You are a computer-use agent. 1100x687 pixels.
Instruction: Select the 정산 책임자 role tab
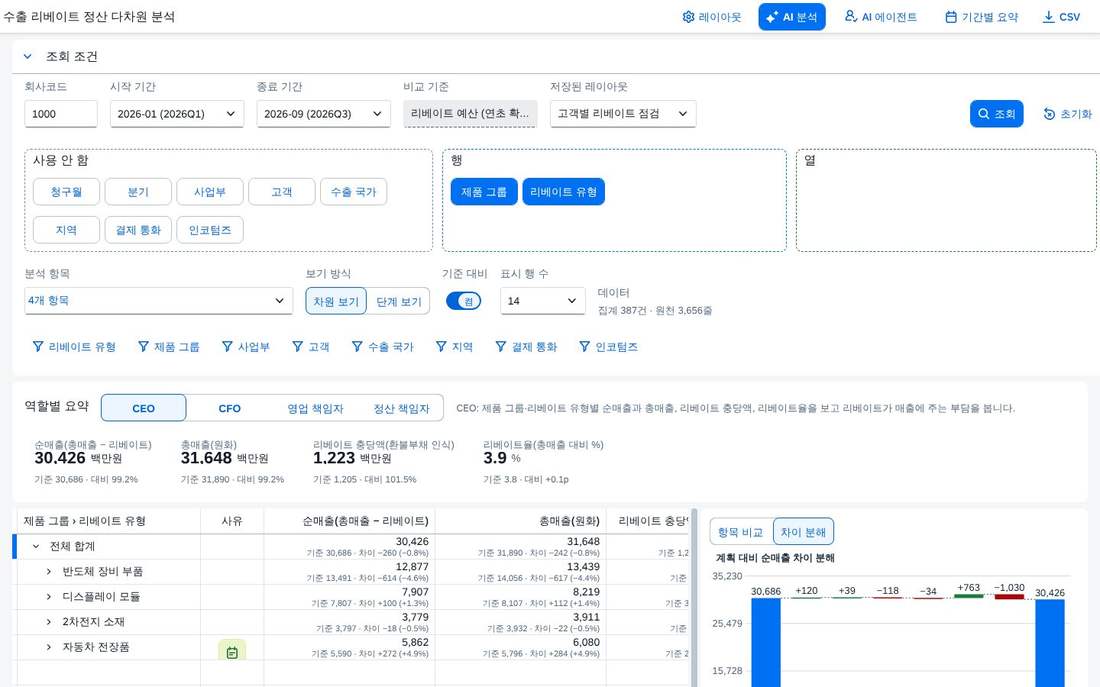point(401,408)
